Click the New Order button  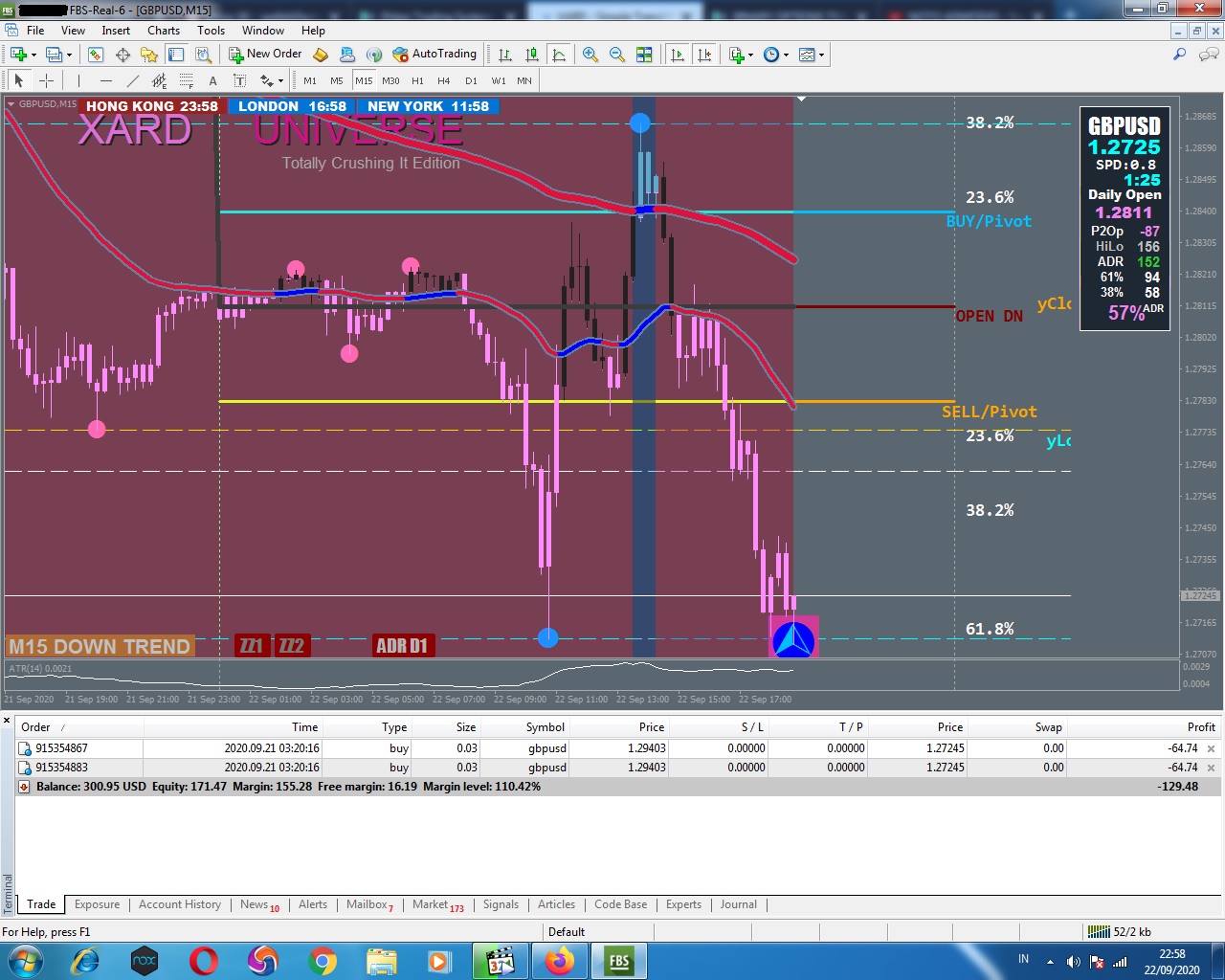(x=265, y=55)
